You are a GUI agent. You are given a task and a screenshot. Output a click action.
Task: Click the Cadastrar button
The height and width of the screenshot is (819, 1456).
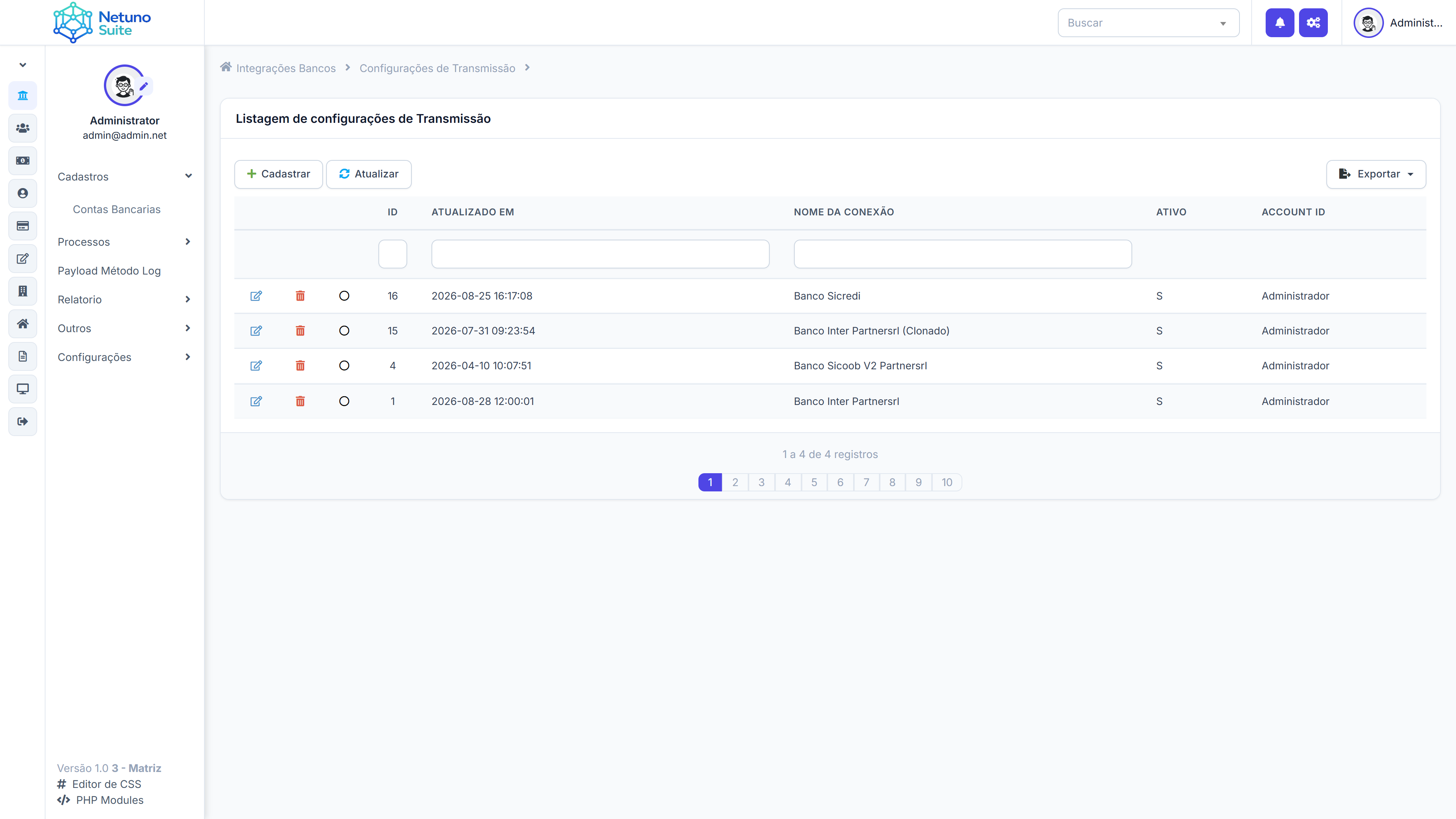point(279,174)
